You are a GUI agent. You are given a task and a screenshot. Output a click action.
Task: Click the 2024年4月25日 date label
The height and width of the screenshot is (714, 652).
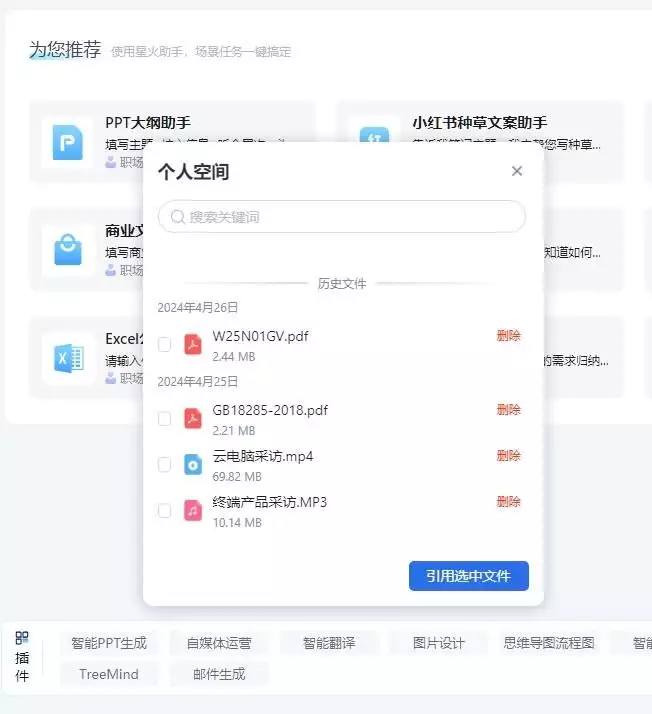(x=198, y=382)
